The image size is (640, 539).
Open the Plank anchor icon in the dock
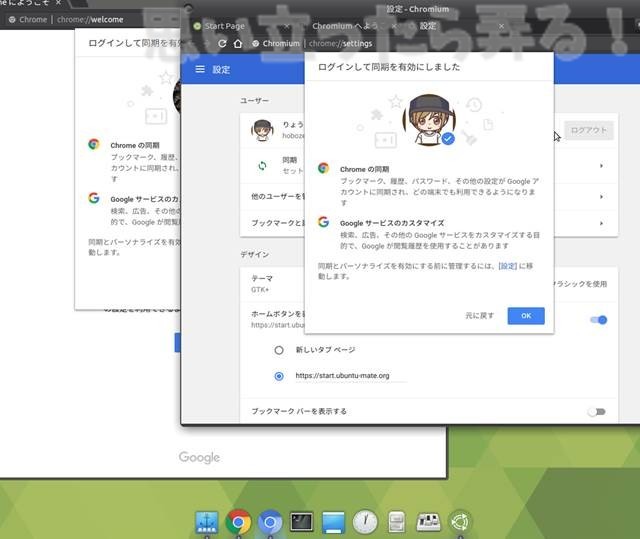(x=207, y=522)
